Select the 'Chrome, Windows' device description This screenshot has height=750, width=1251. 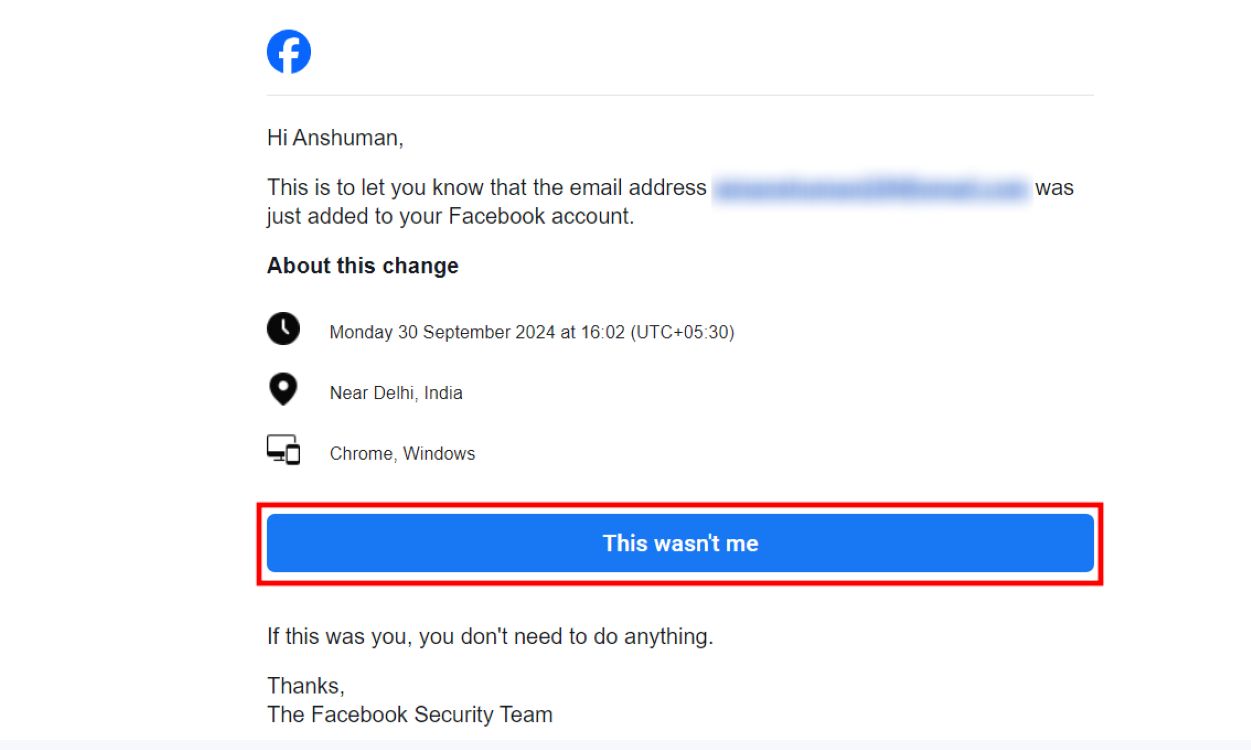(402, 453)
